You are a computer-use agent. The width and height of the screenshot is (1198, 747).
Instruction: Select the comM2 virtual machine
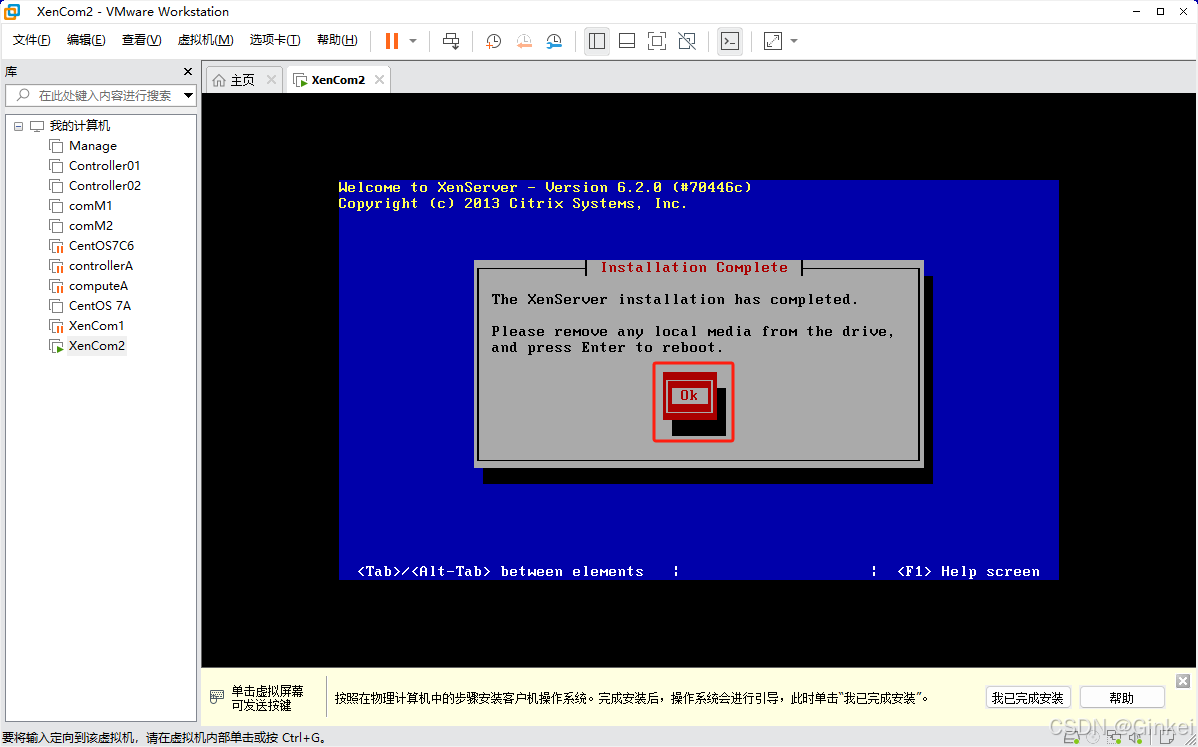(91, 225)
